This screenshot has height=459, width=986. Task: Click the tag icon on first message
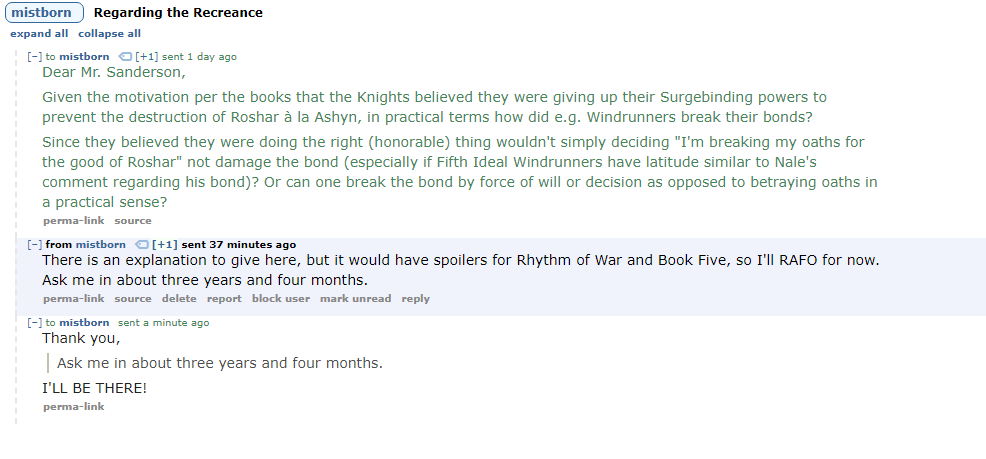pos(125,57)
